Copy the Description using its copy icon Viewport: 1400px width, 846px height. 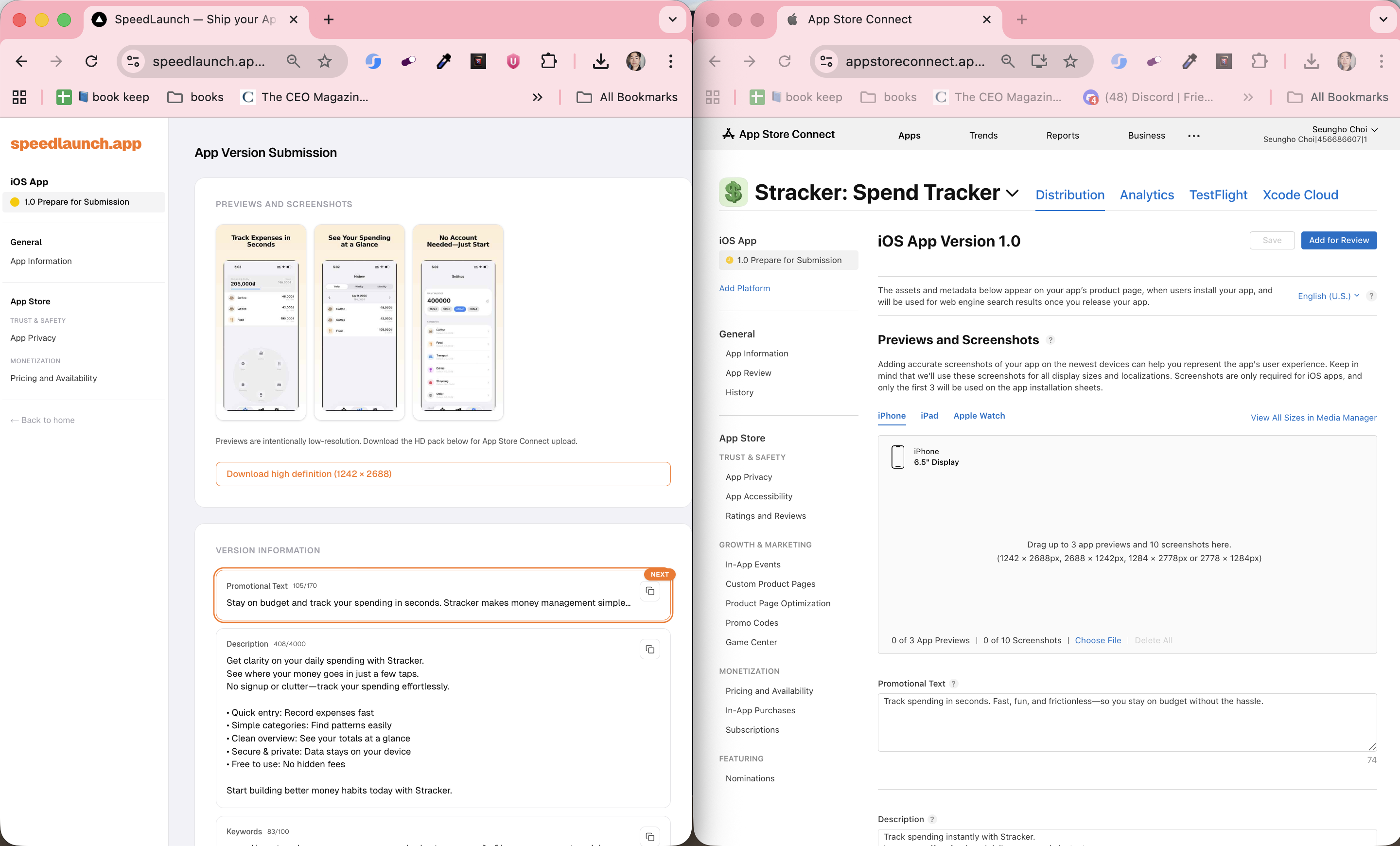click(650, 650)
